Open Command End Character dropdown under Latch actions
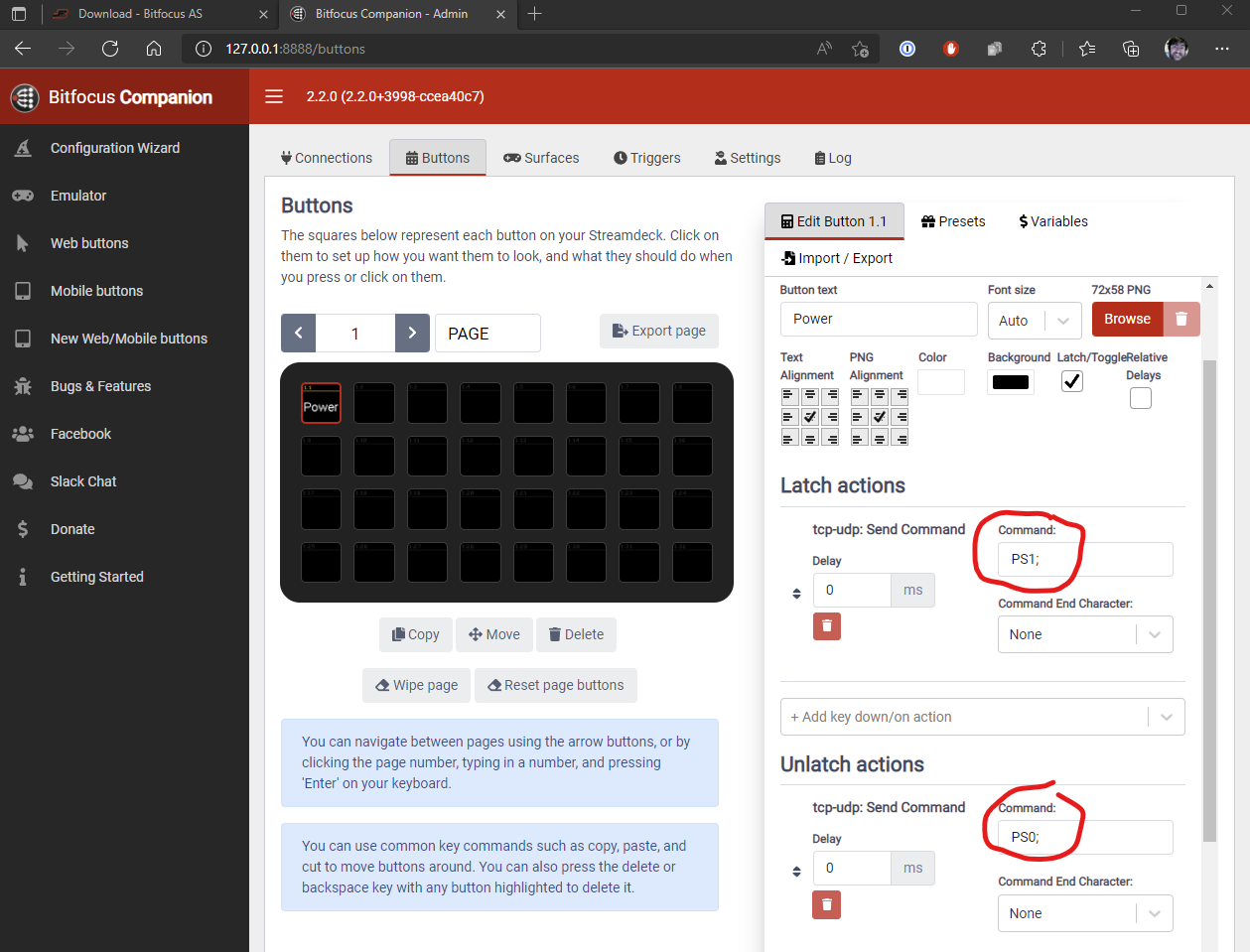 pyautogui.click(x=1085, y=634)
